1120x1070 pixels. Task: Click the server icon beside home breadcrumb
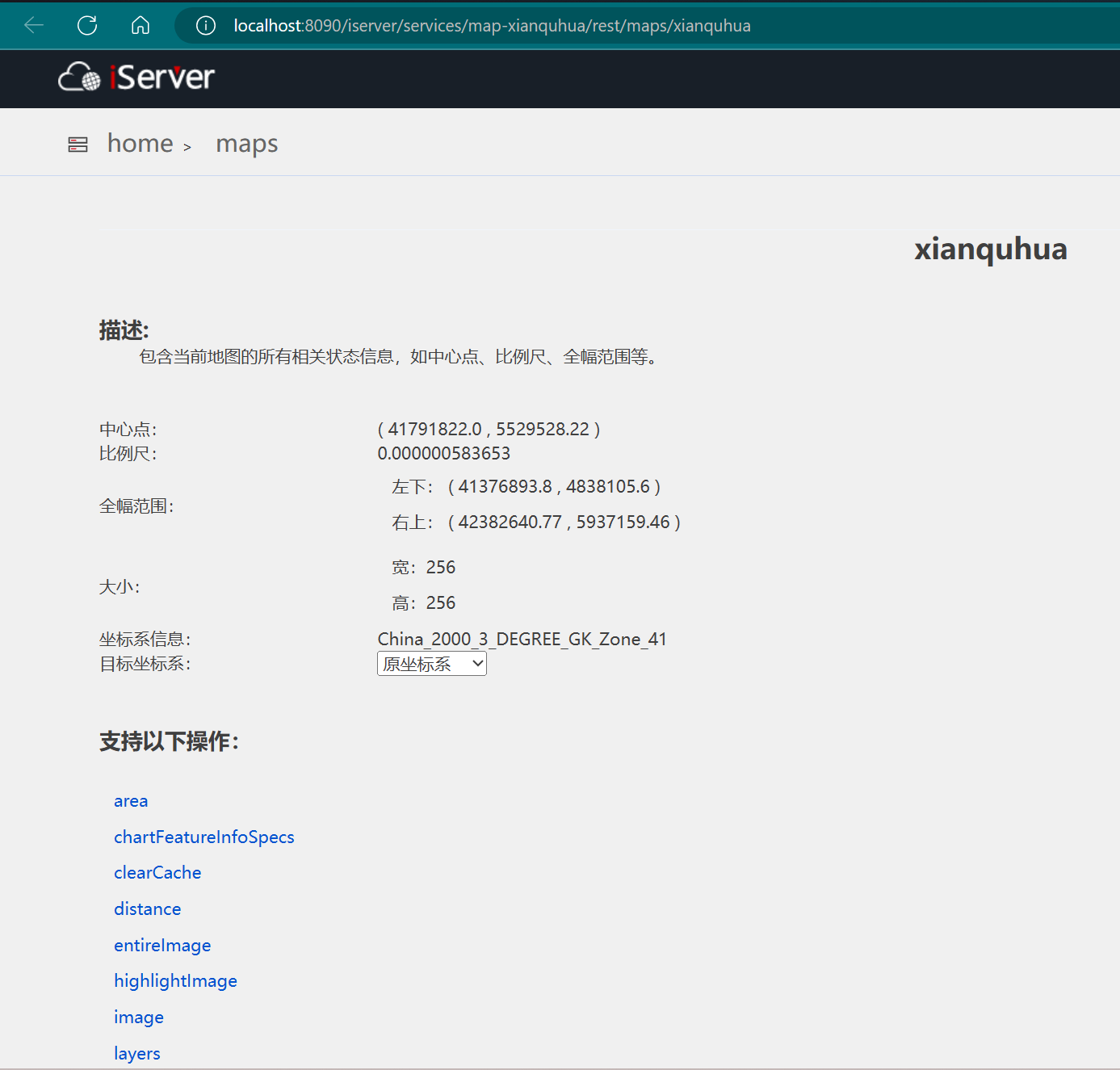(x=78, y=145)
